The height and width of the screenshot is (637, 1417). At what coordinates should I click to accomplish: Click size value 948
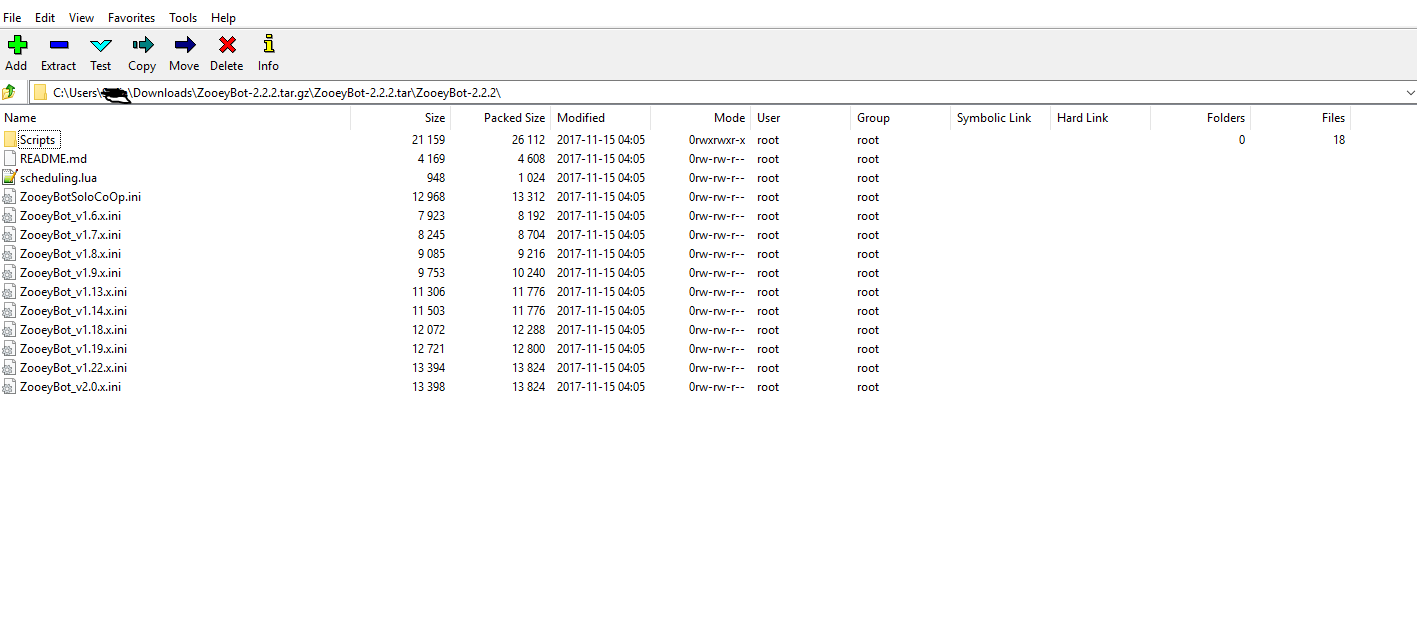(436, 178)
